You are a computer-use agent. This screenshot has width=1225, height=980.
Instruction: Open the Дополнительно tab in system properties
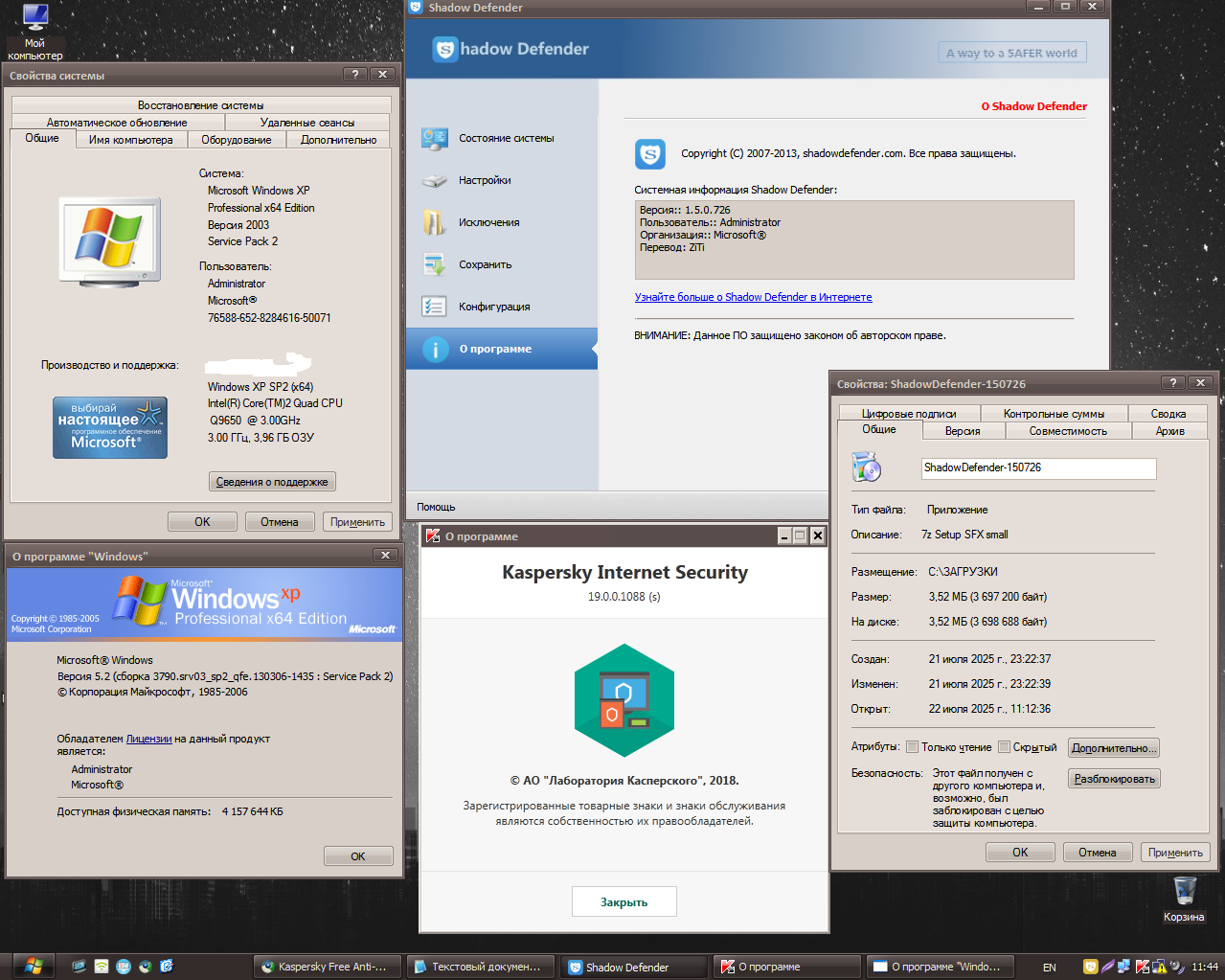(339, 140)
